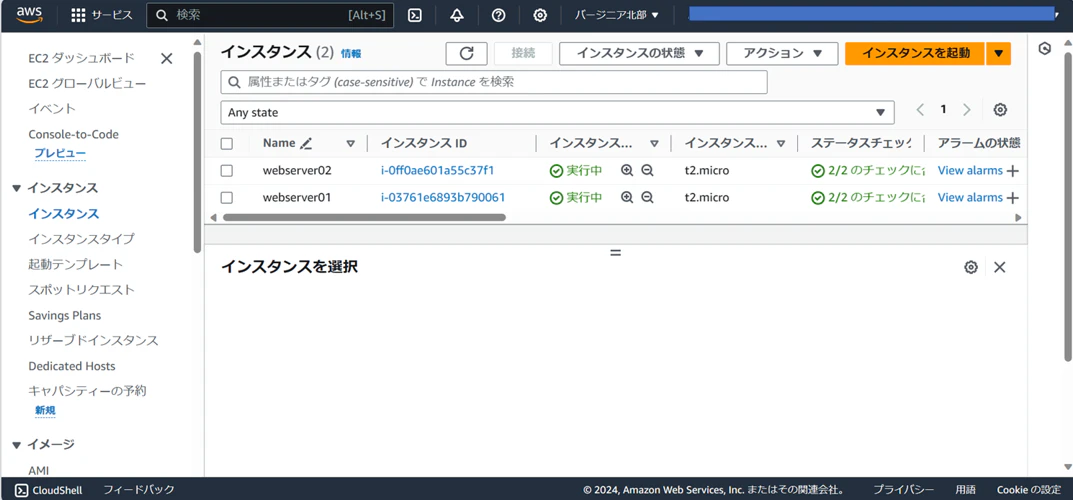Open the アクション dropdown
1073x500 pixels.
coord(782,53)
